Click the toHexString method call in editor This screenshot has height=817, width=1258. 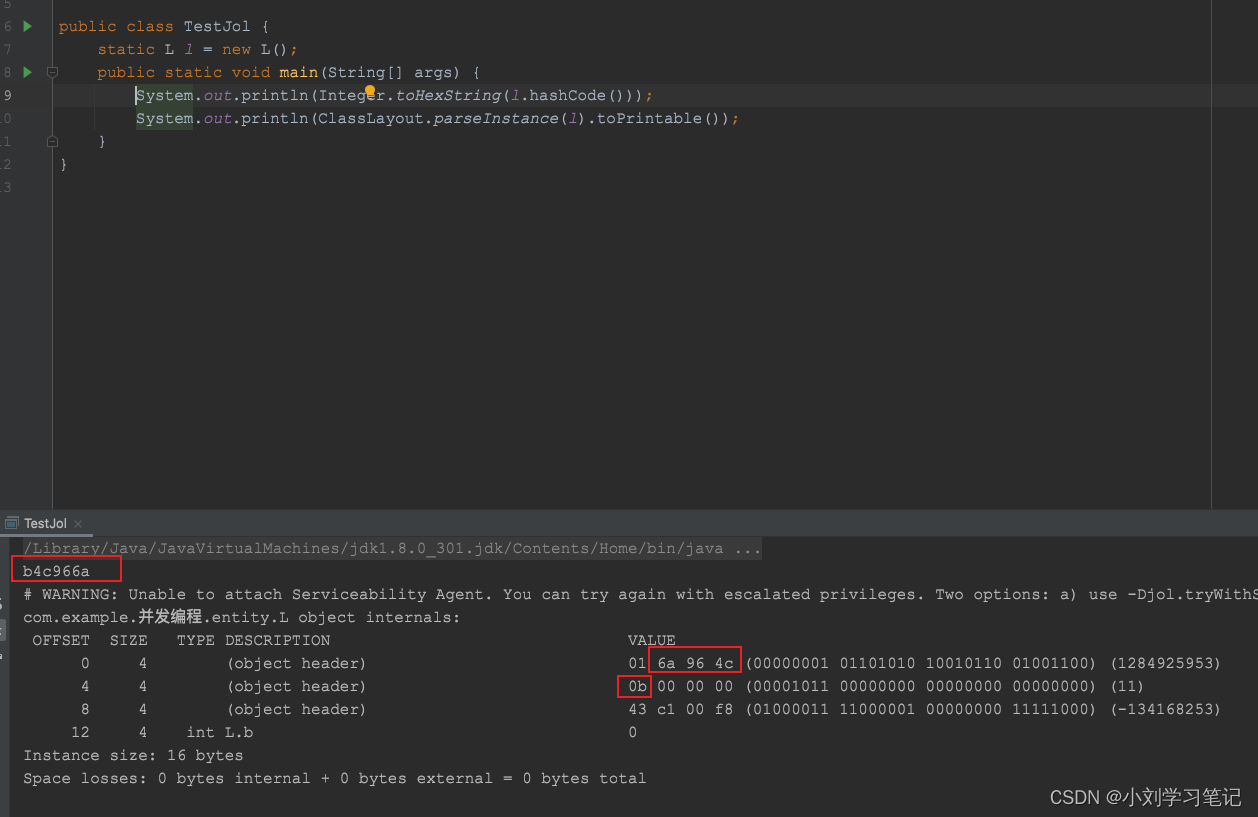(x=449, y=95)
